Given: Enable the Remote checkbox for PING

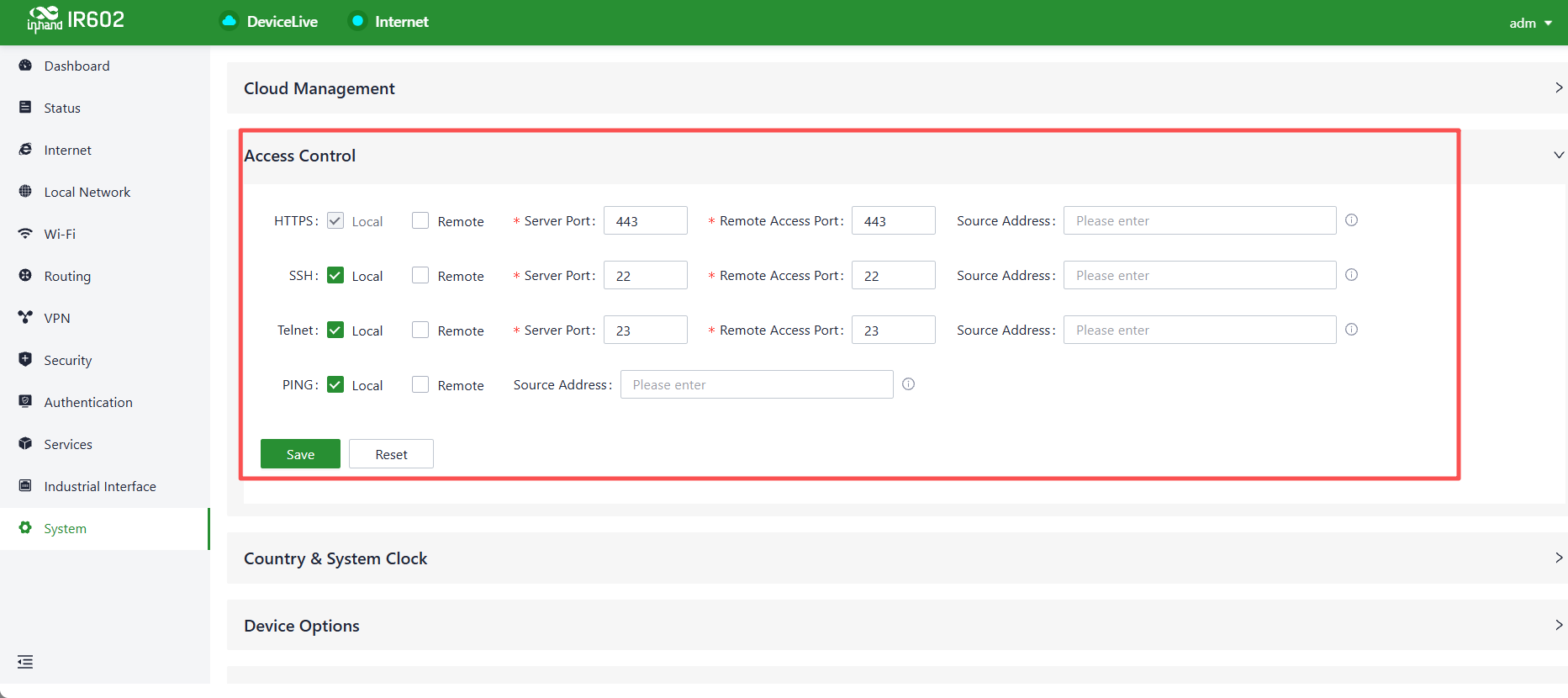Looking at the screenshot, I should [420, 384].
